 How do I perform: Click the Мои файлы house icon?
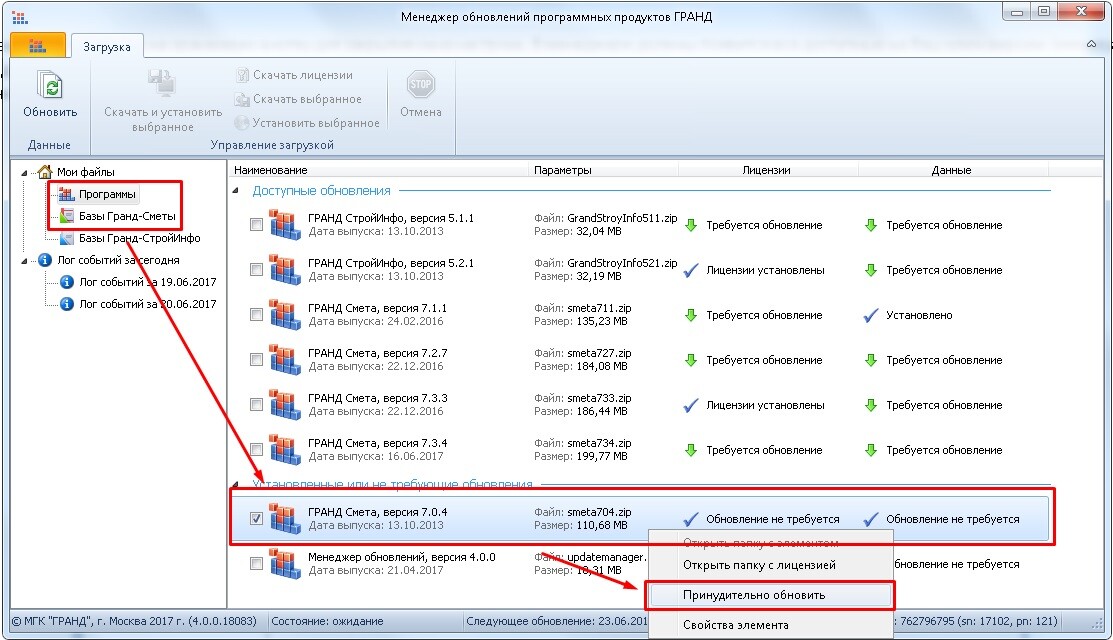45,172
